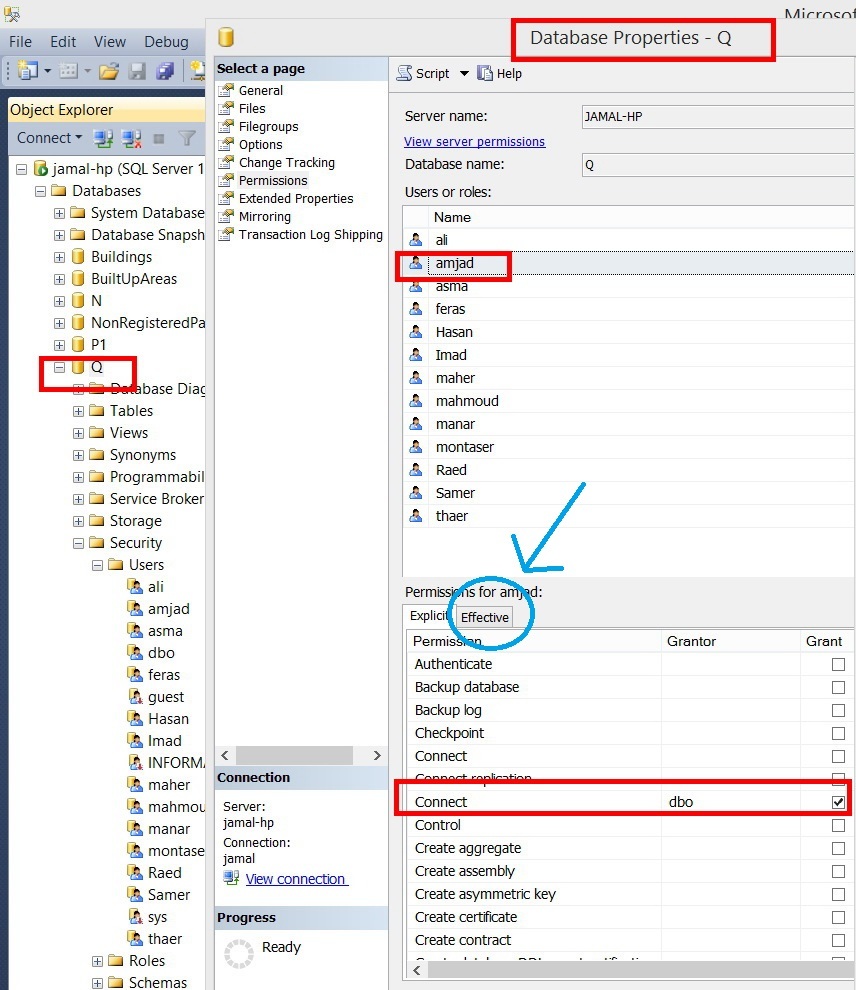
Task: Click the Open File folder toolbar icon
Action: click(x=109, y=71)
